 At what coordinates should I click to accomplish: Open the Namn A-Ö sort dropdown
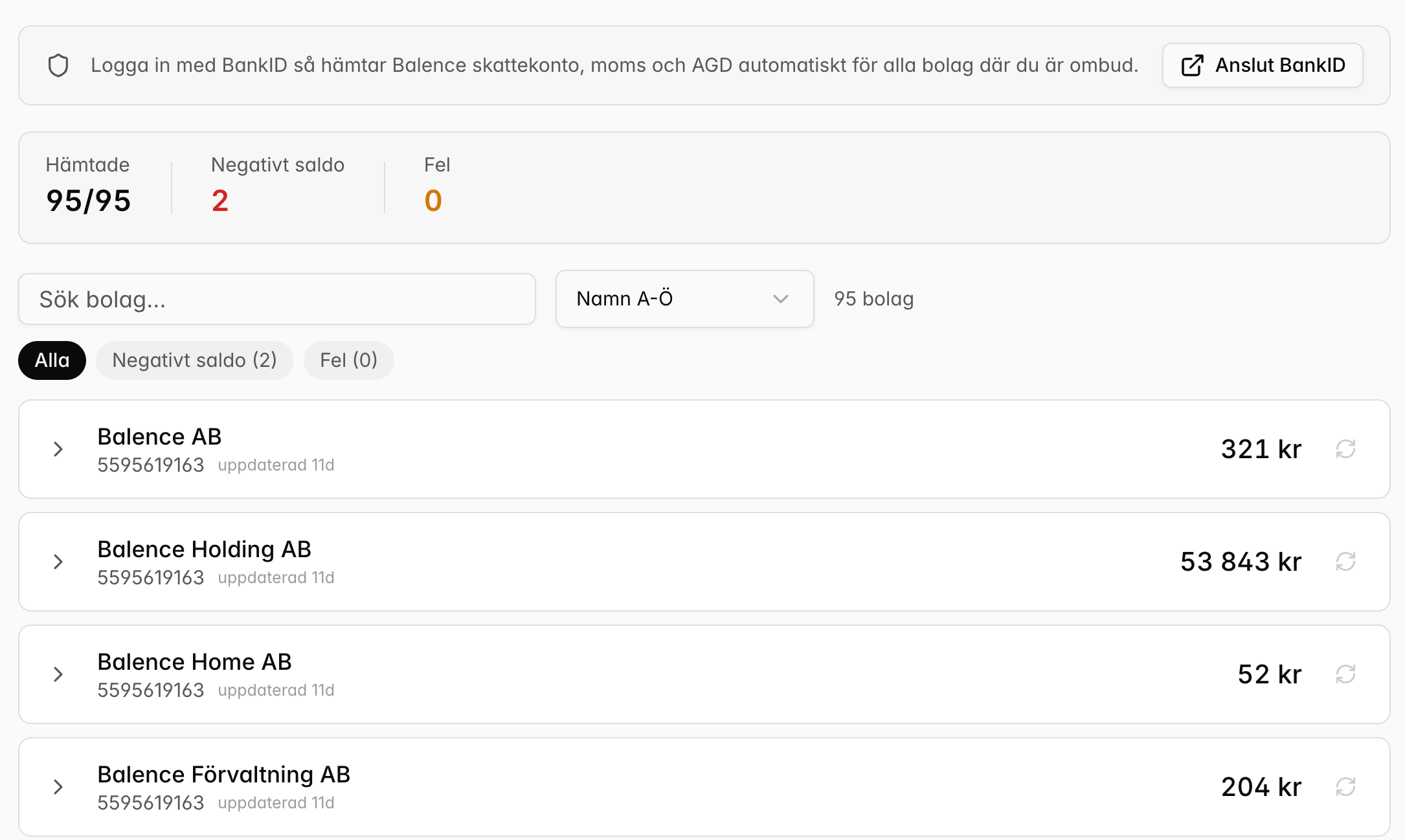pyautogui.click(x=684, y=299)
